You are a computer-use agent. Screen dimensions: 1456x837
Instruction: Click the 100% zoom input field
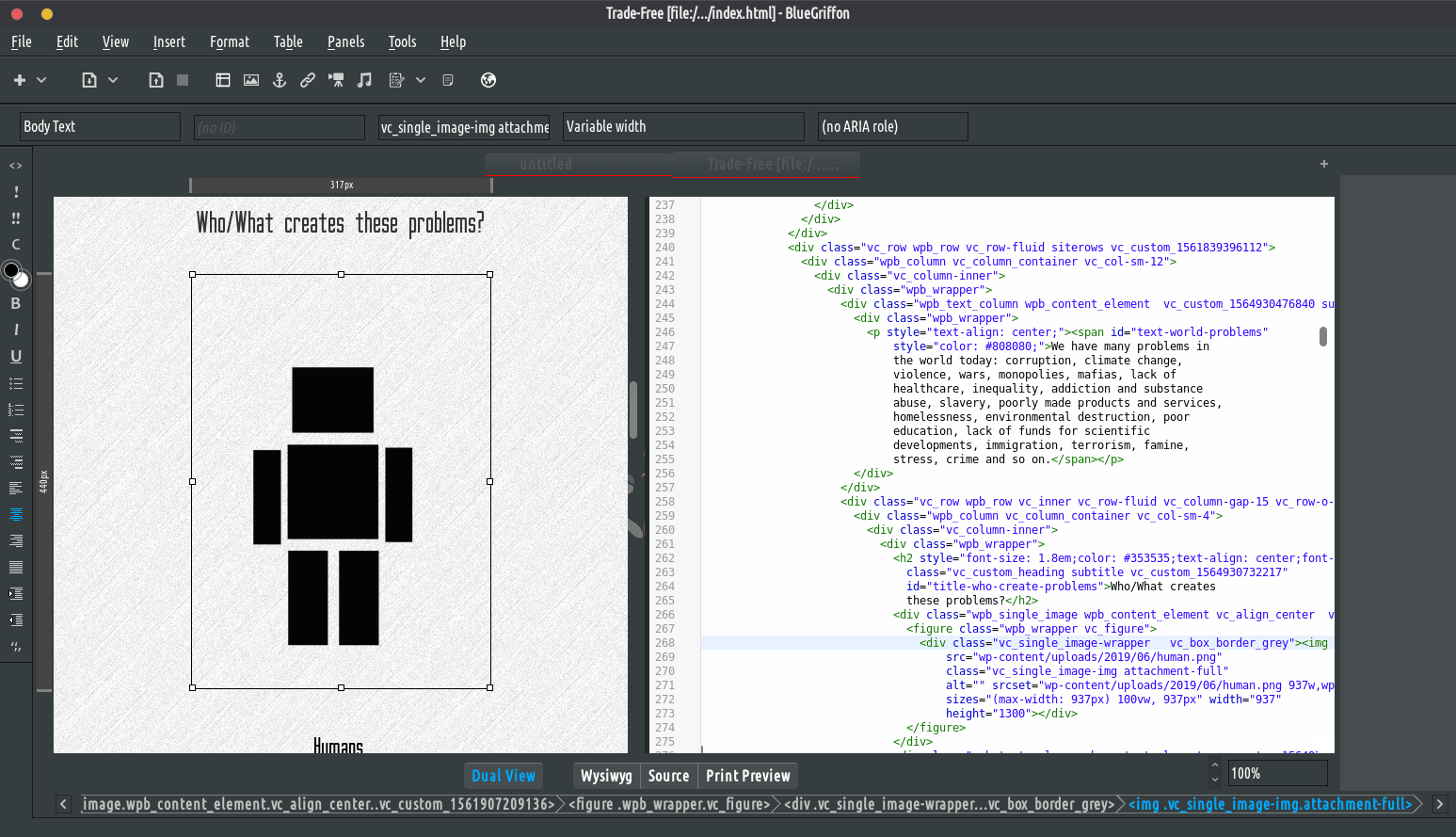click(1277, 774)
